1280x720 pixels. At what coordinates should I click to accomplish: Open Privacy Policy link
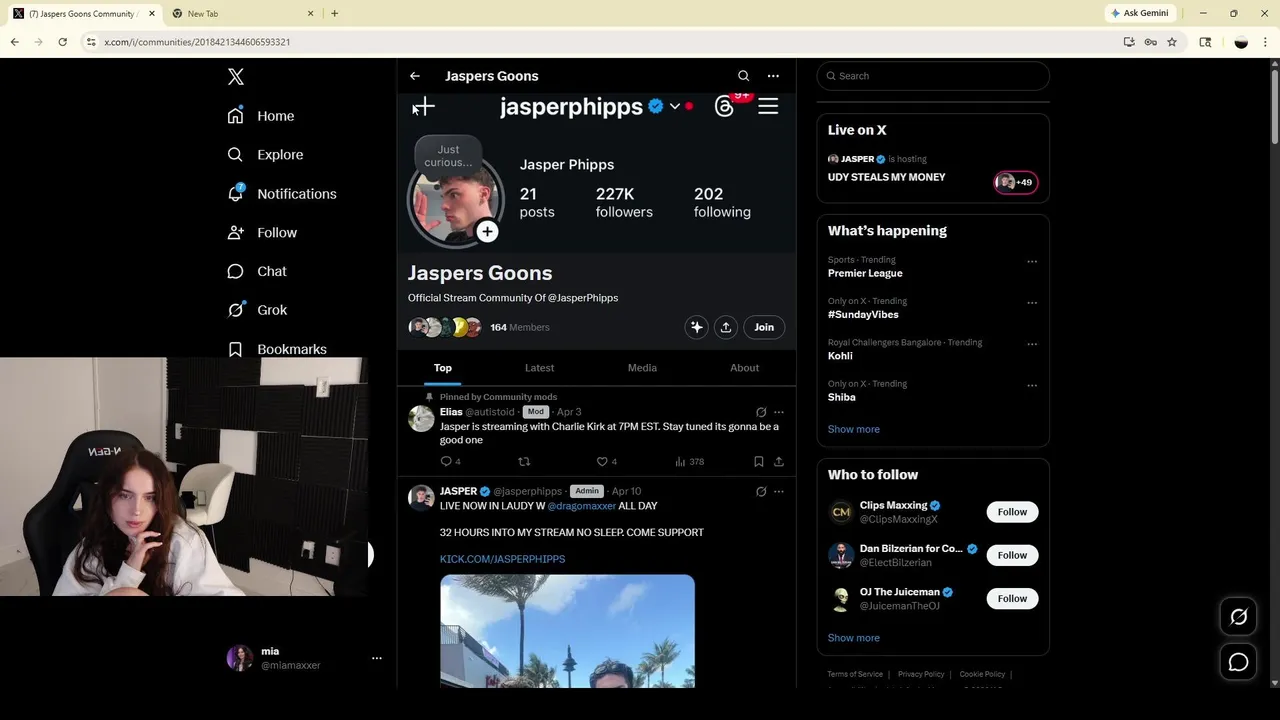pyautogui.click(x=921, y=674)
